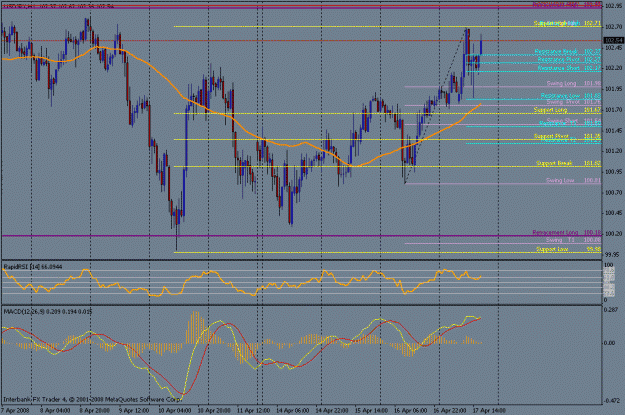
Task: Click the Swing Long 101.98 label
Action: [573, 83]
